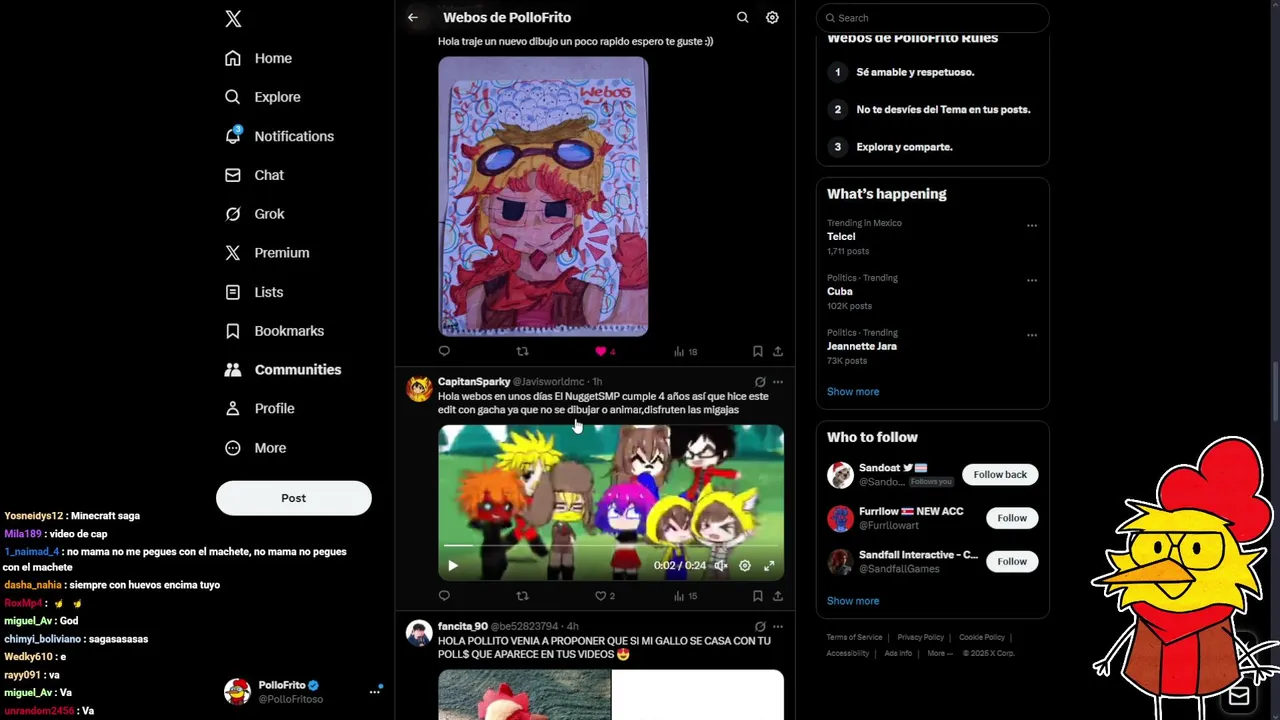Click reply icon under the drawing post
Image resolution: width=1280 pixels, height=720 pixels.
[444, 351]
